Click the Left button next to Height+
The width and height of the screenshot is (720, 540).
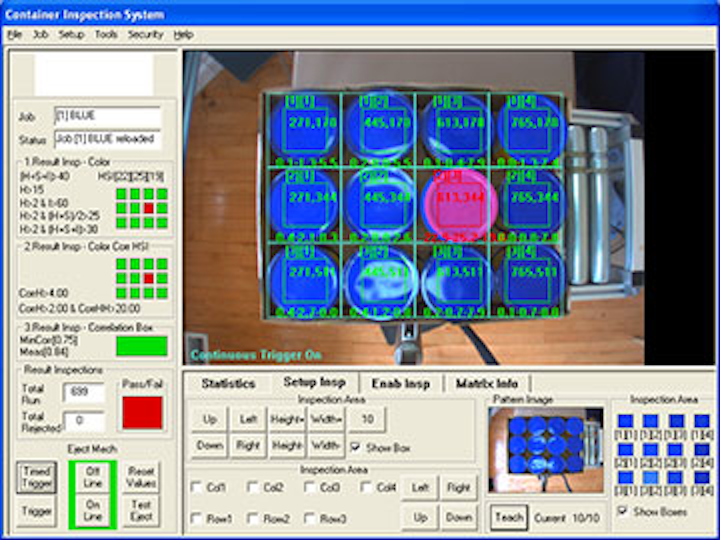click(x=248, y=420)
